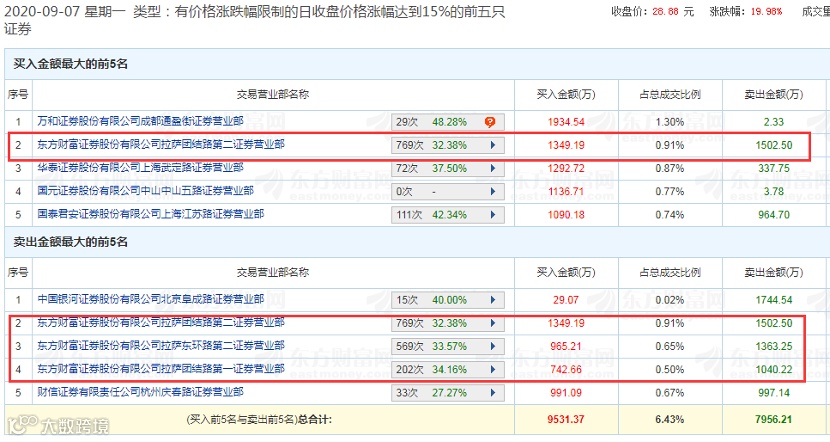
Task: Expand arrow next to 33次 27.27%
Action: [x=493, y=393]
